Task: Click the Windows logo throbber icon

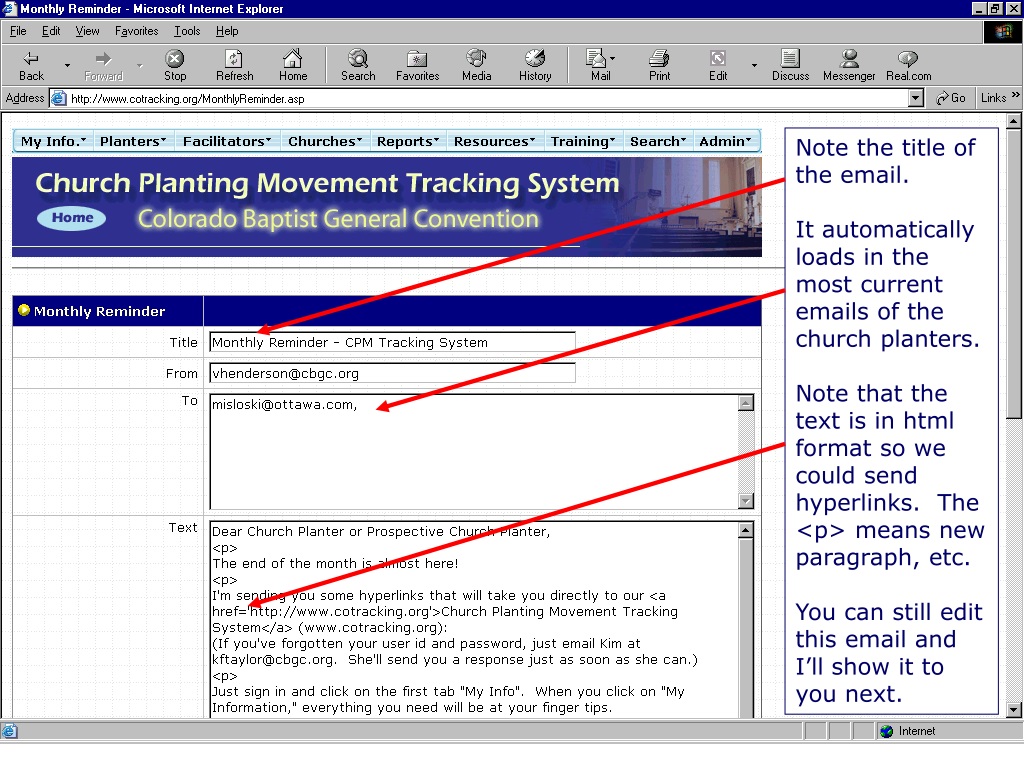Action: (1002, 32)
